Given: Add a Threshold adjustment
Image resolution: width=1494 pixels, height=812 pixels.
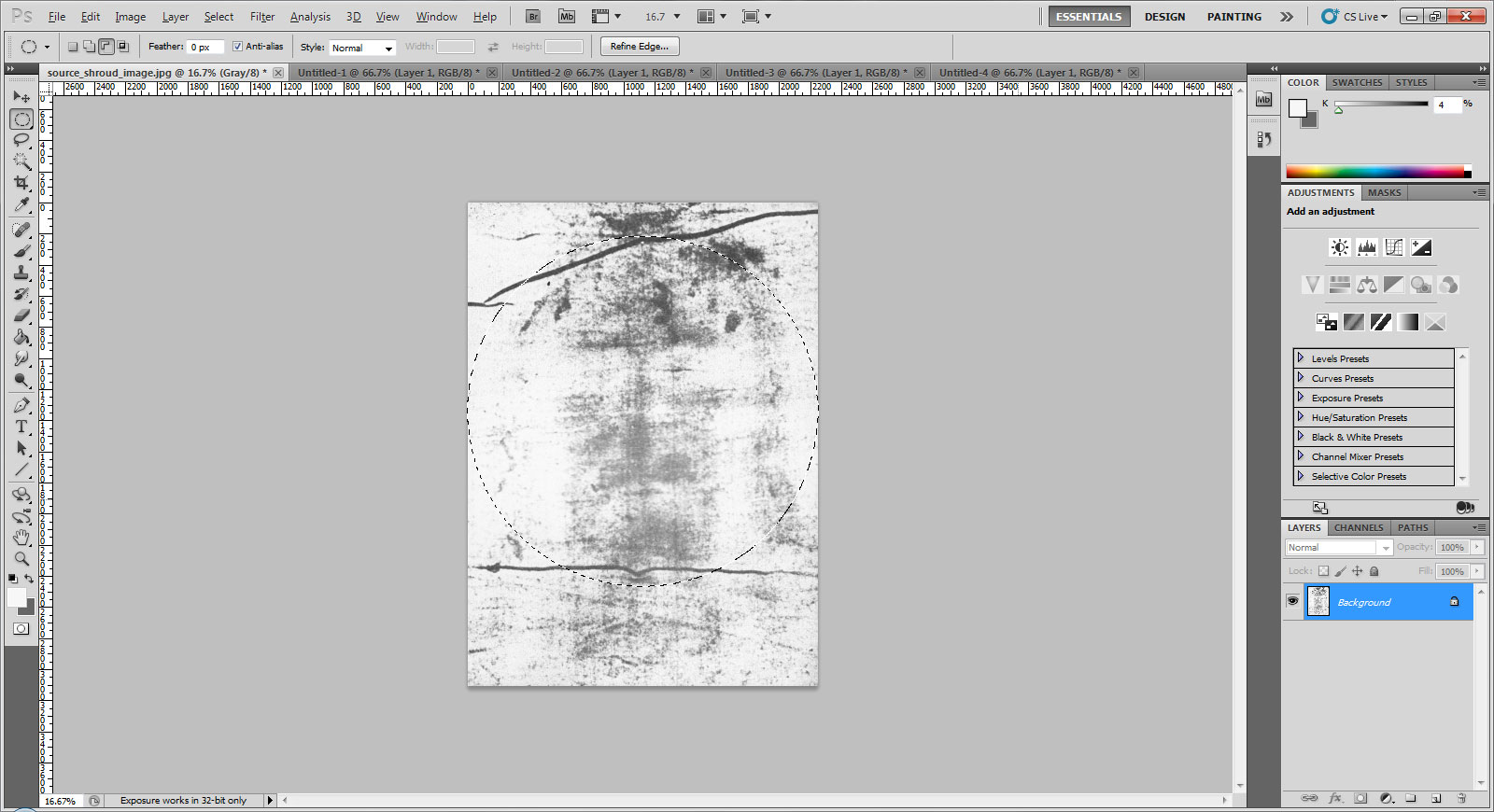Looking at the screenshot, I should pyautogui.click(x=1381, y=322).
